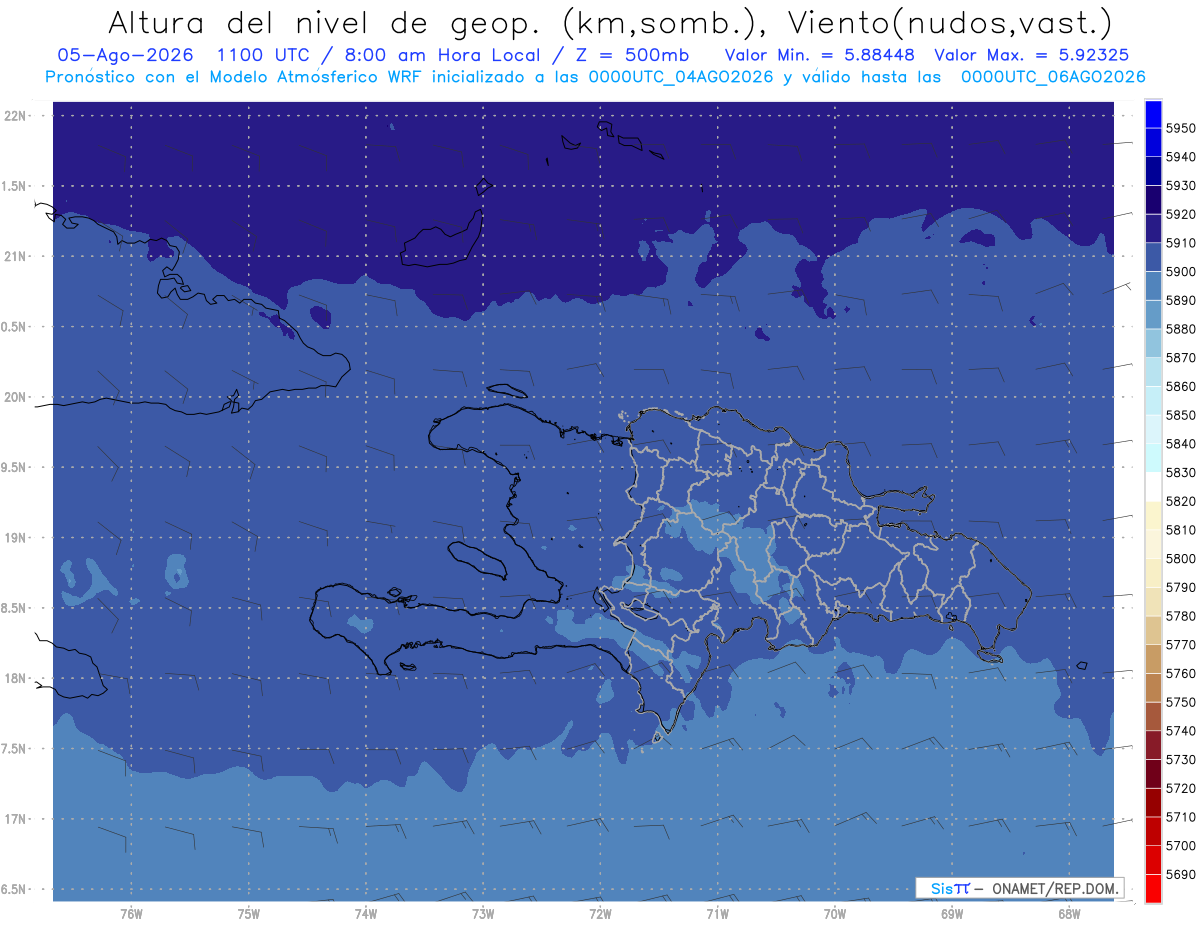Click the colorbar swatch between 5920 and 5930
This screenshot has width=1200, height=927.
[x=1153, y=200]
